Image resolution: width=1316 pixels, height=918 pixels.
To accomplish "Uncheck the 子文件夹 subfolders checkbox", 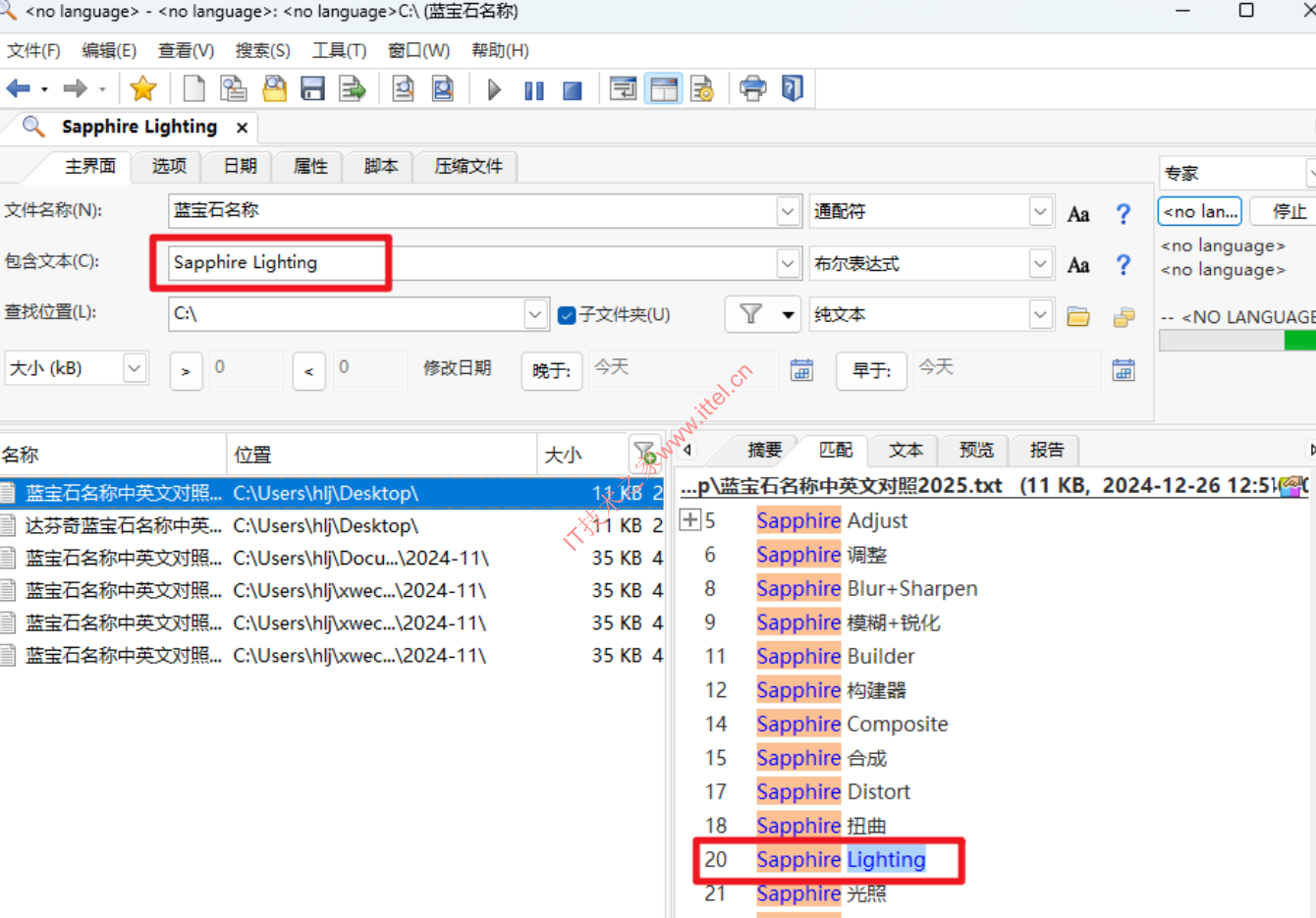I will tap(567, 315).
